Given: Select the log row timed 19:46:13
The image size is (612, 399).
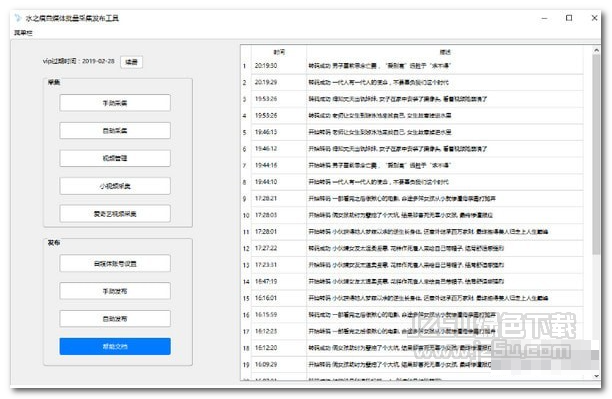Looking at the screenshot, I should 412,132.
